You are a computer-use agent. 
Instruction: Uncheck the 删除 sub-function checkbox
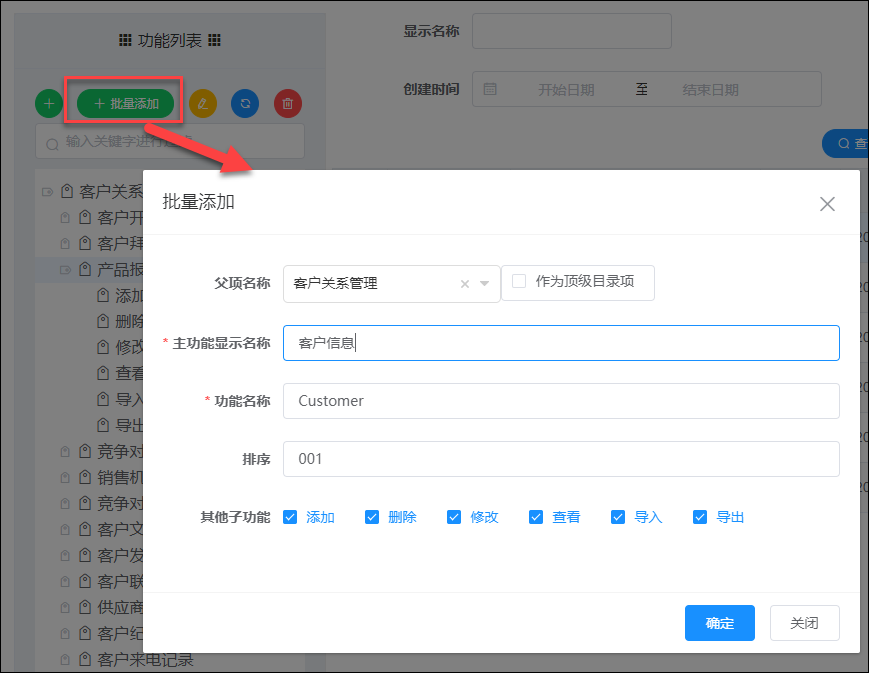372,517
